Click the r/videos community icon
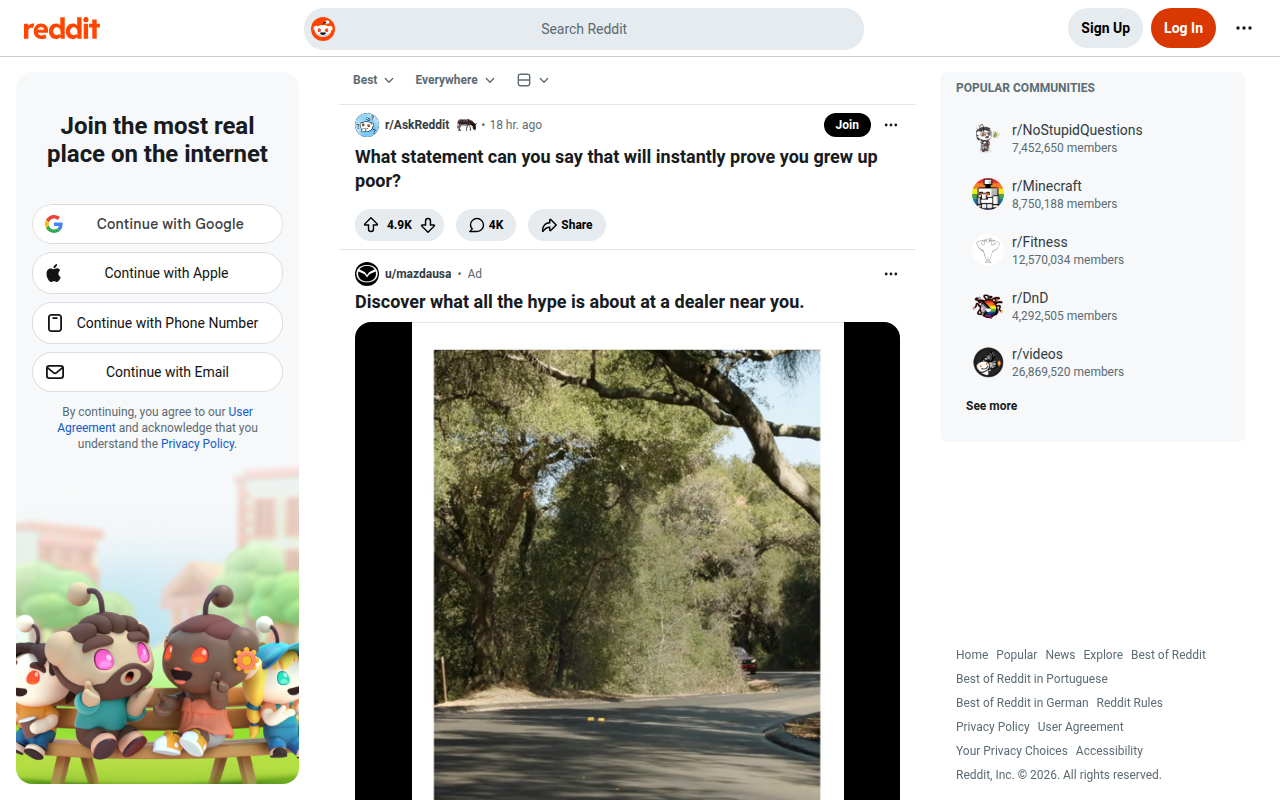1280x800 pixels. [x=988, y=362]
